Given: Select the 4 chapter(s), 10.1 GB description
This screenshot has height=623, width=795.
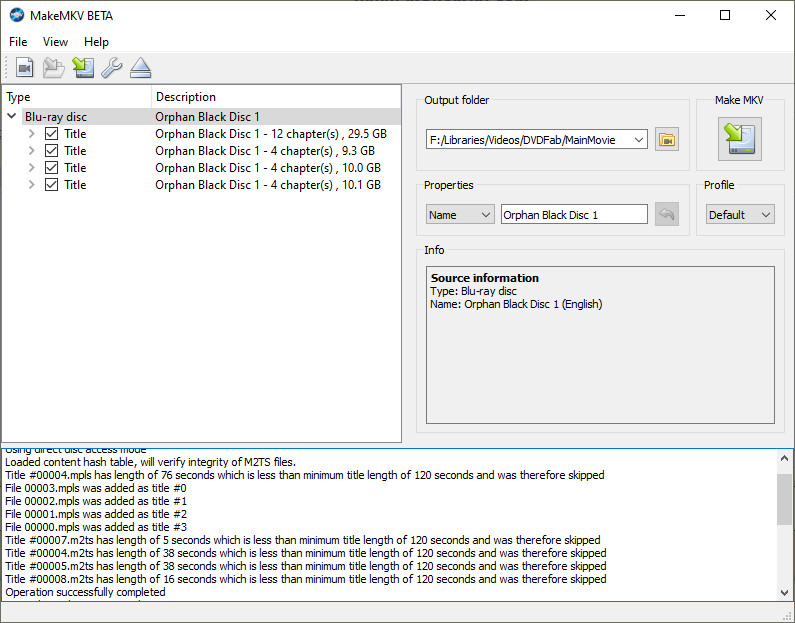Looking at the screenshot, I should click(268, 185).
